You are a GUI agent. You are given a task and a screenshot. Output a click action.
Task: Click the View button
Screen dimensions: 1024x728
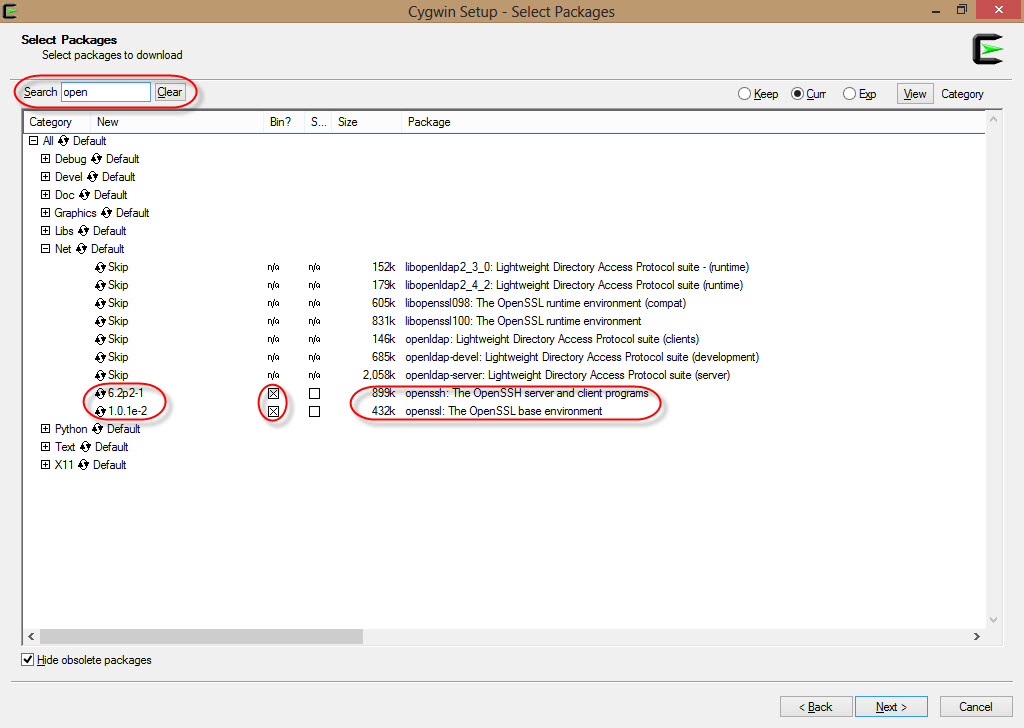915,94
